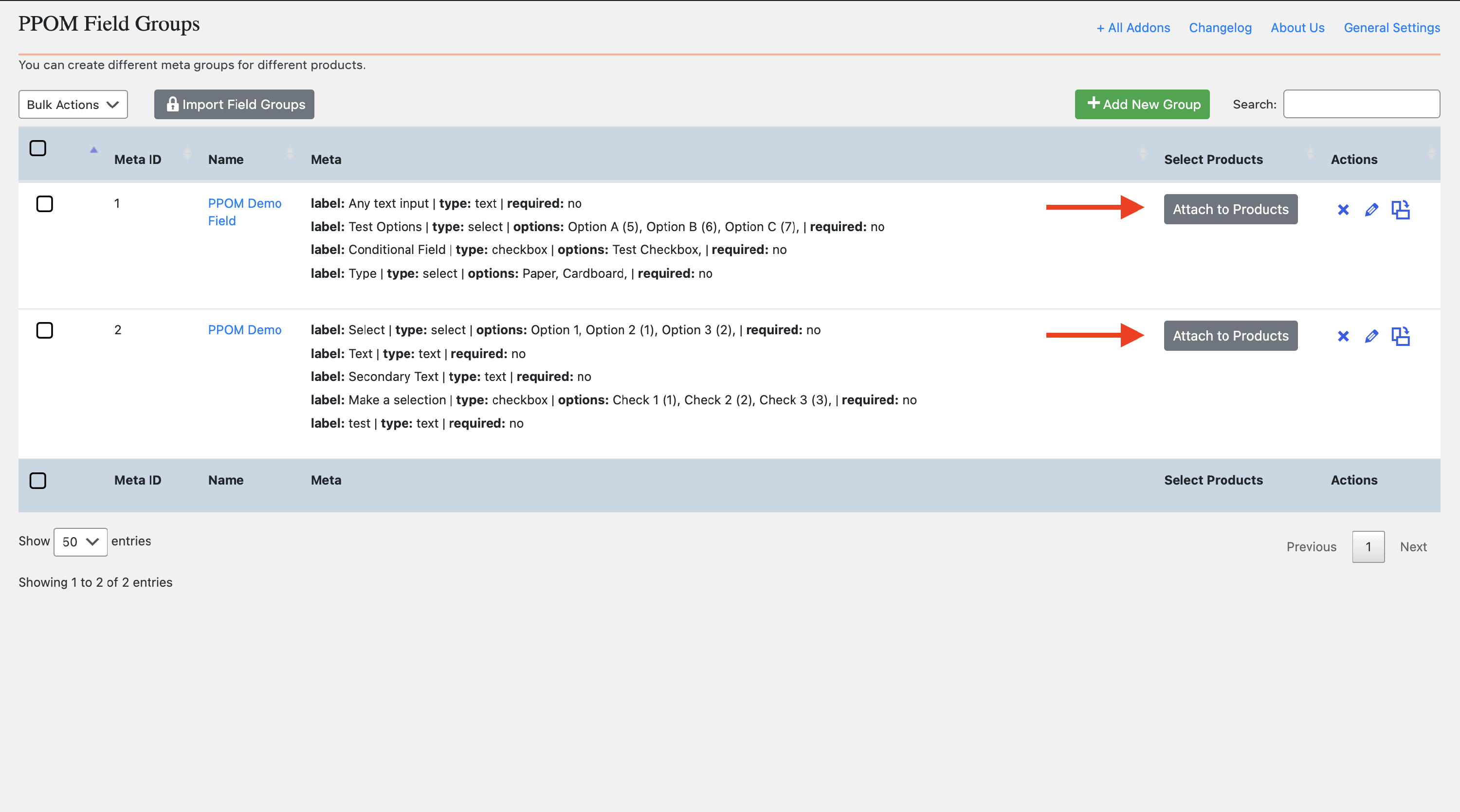
Task: Edit the PPOM Demo Field group with pencil icon
Action: click(1371, 210)
